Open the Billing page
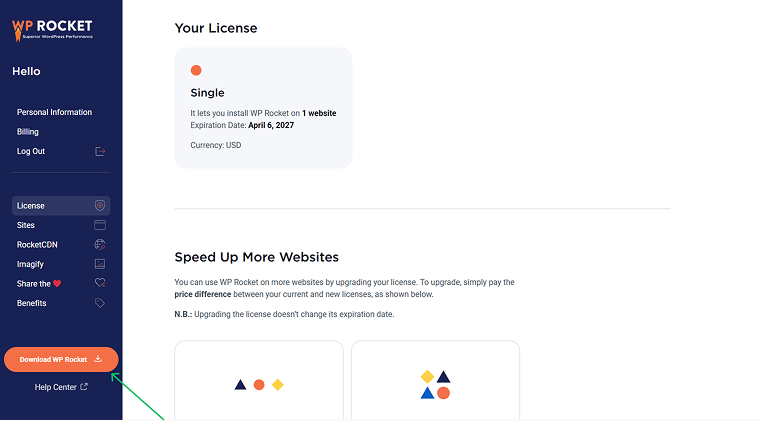Image resolution: width=760 pixels, height=421 pixels. (x=28, y=132)
